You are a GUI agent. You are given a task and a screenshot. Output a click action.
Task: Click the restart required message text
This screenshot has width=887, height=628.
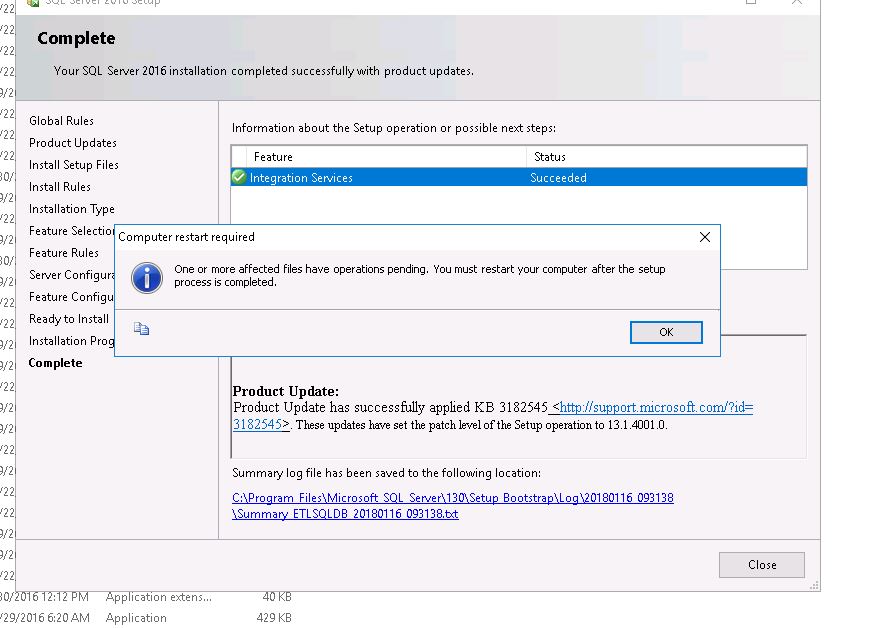click(420, 275)
